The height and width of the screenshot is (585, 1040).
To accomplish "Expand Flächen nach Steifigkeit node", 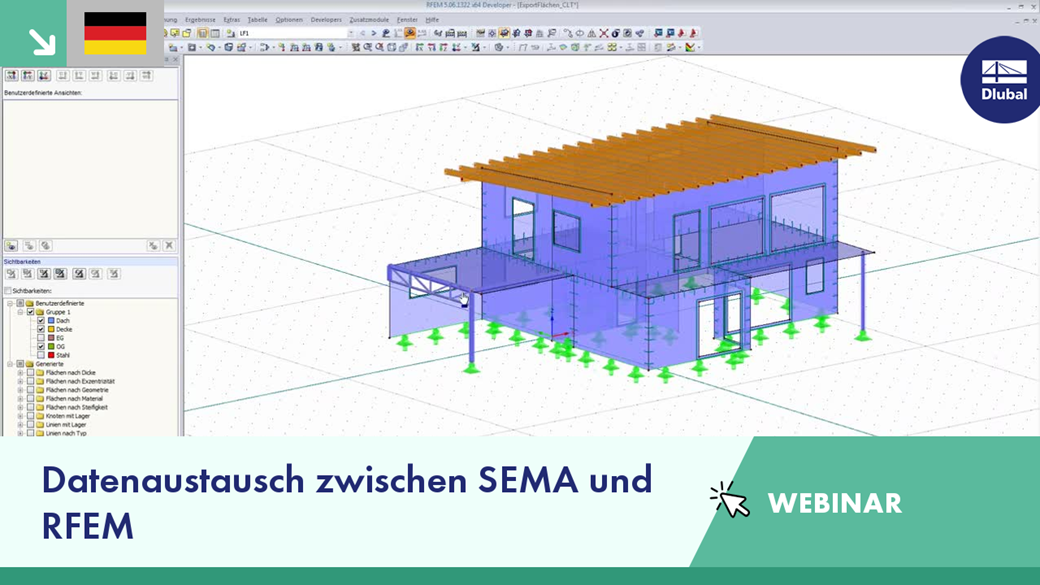I will click(x=21, y=407).
